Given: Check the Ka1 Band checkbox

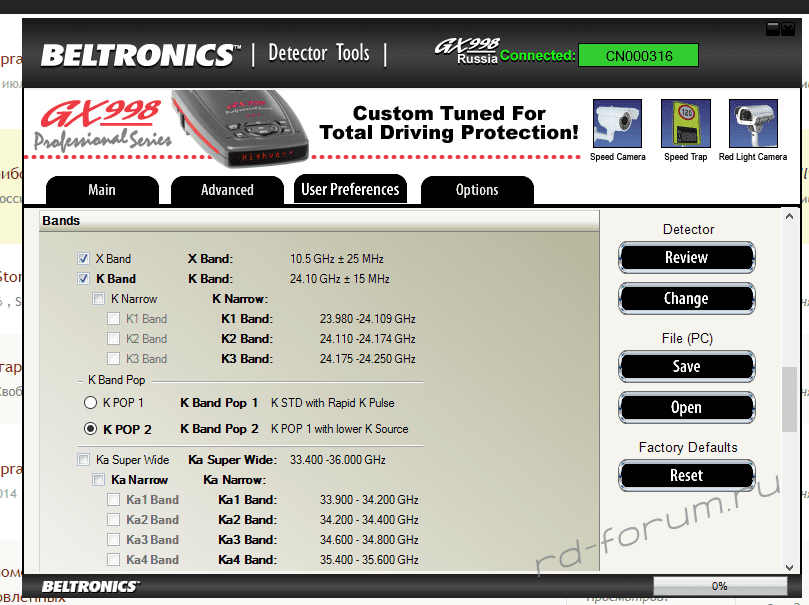Looking at the screenshot, I should coord(114,500).
